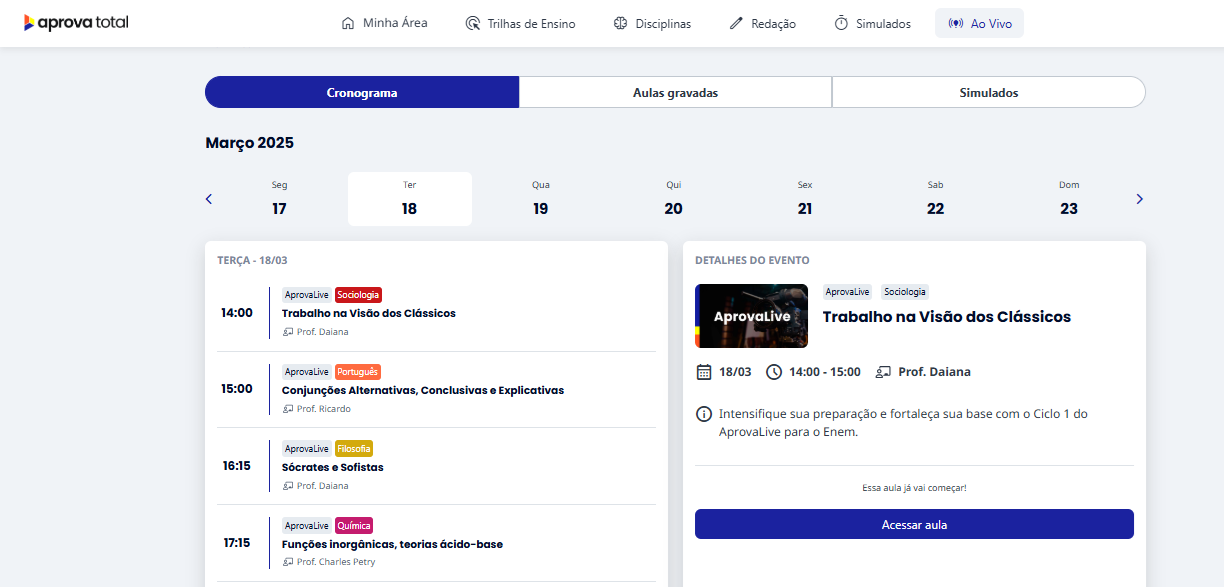Open Sócrates e Sofistas lesson
The image size is (1224, 587).
tap(332, 467)
